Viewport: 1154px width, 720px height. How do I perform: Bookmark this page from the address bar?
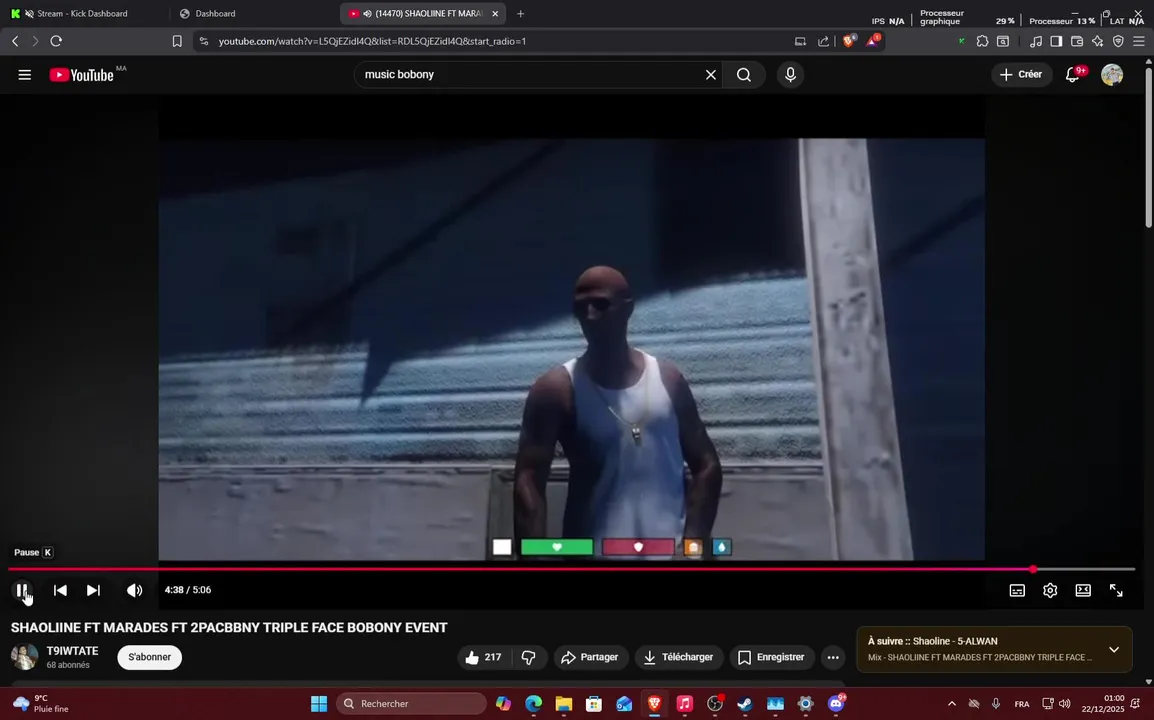coord(177,41)
